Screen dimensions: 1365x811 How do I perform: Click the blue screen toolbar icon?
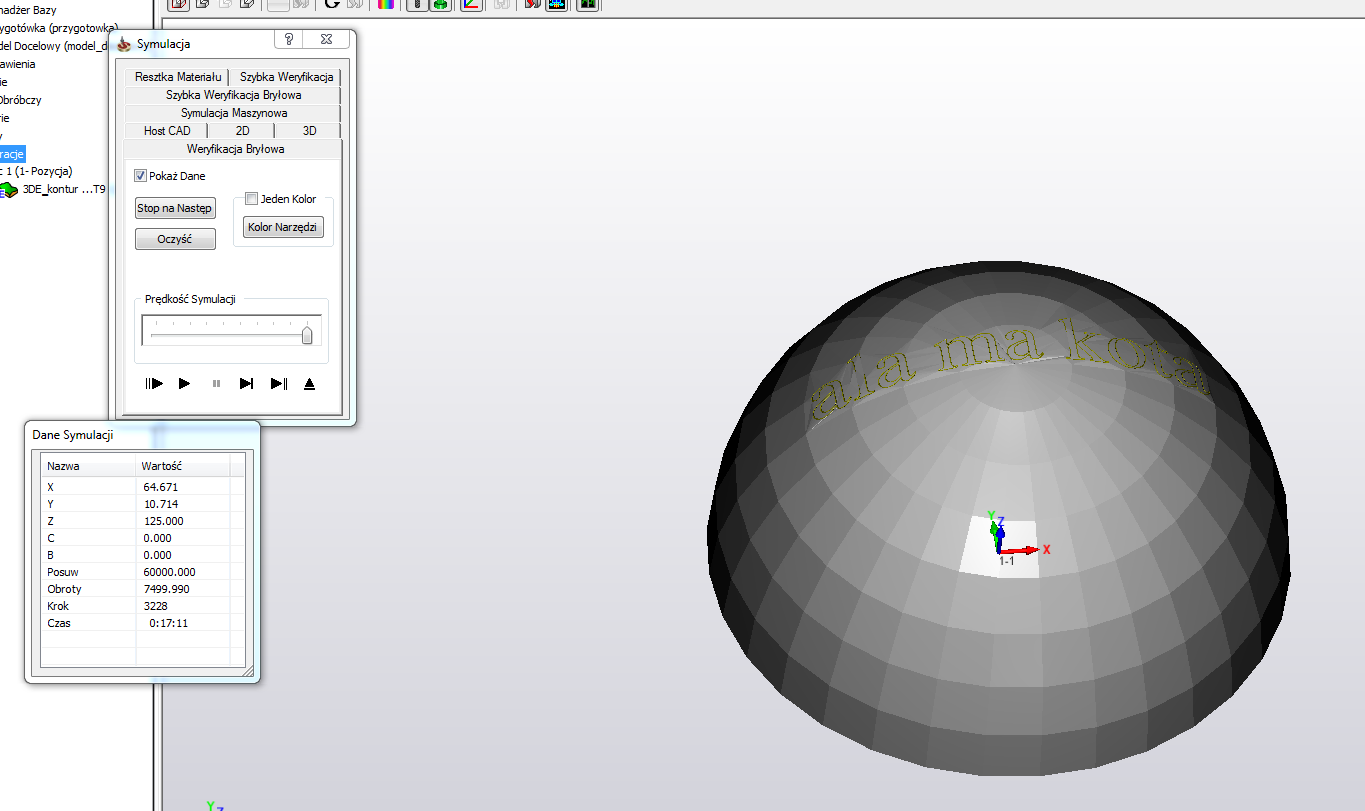point(556,4)
